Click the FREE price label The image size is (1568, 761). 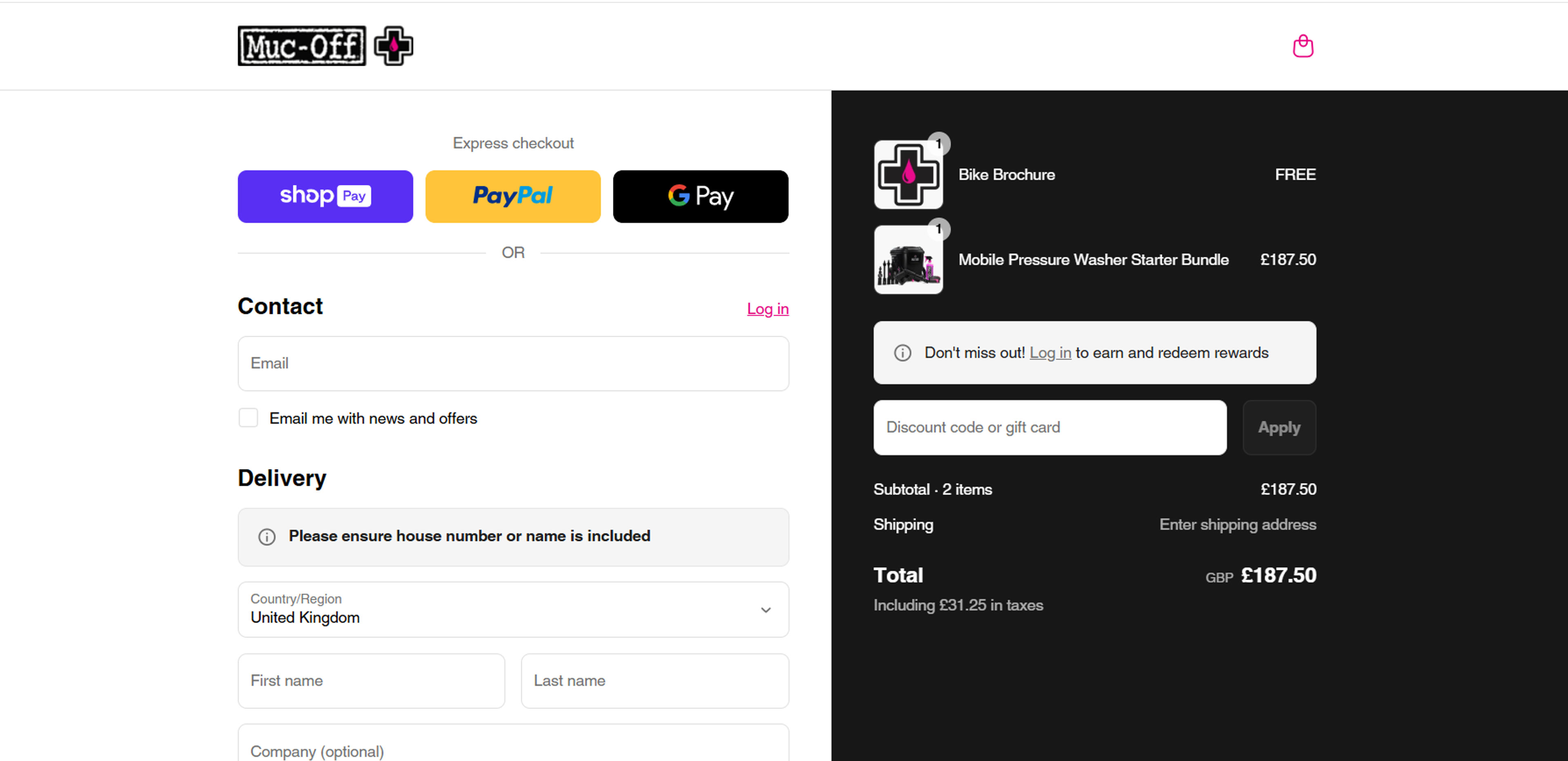point(1295,175)
